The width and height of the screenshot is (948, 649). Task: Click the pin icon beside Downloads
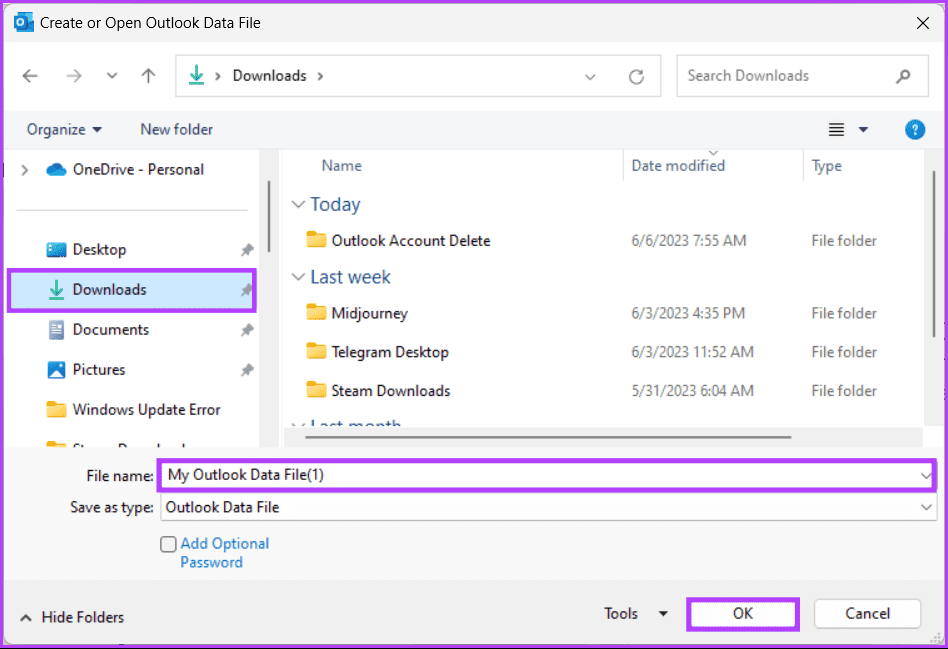coord(245,290)
